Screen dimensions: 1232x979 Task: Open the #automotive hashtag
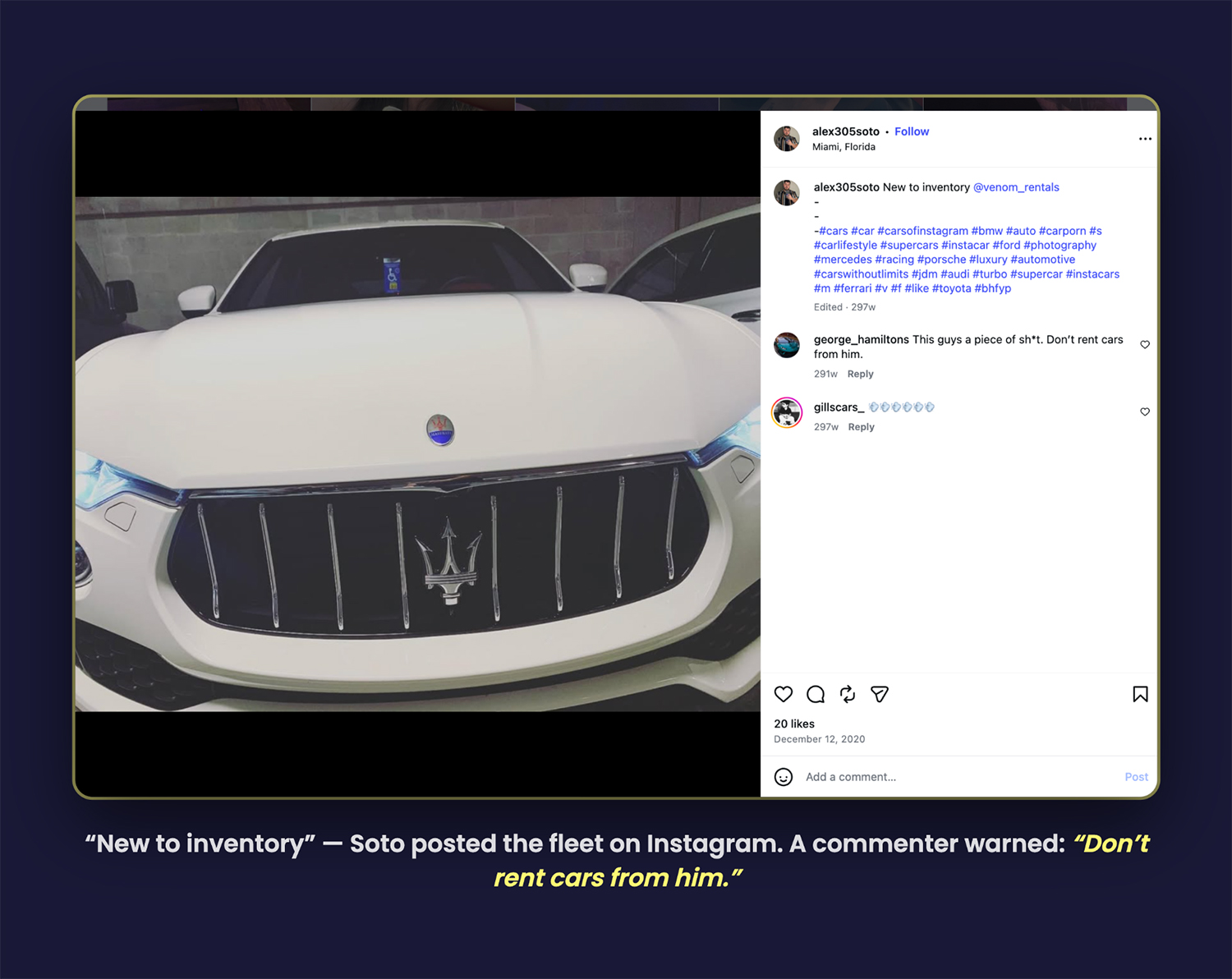click(x=1043, y=260)
